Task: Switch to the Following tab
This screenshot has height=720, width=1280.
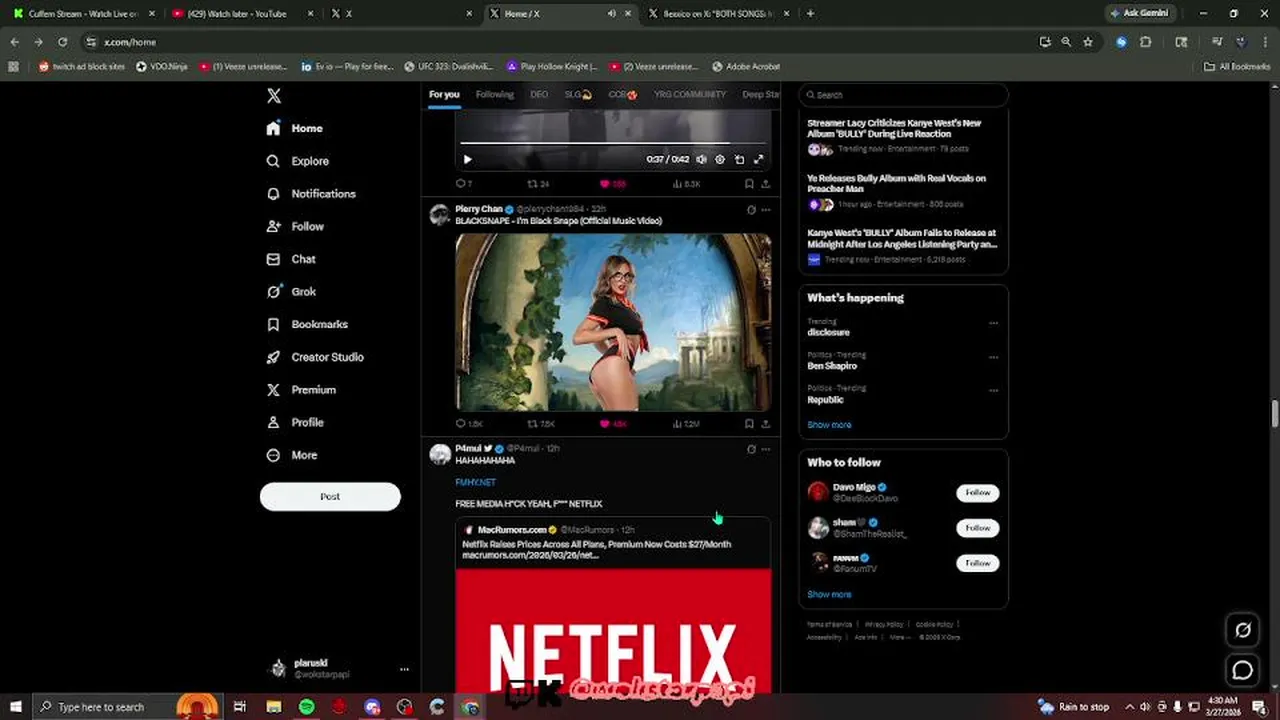Action: [494, 95]
